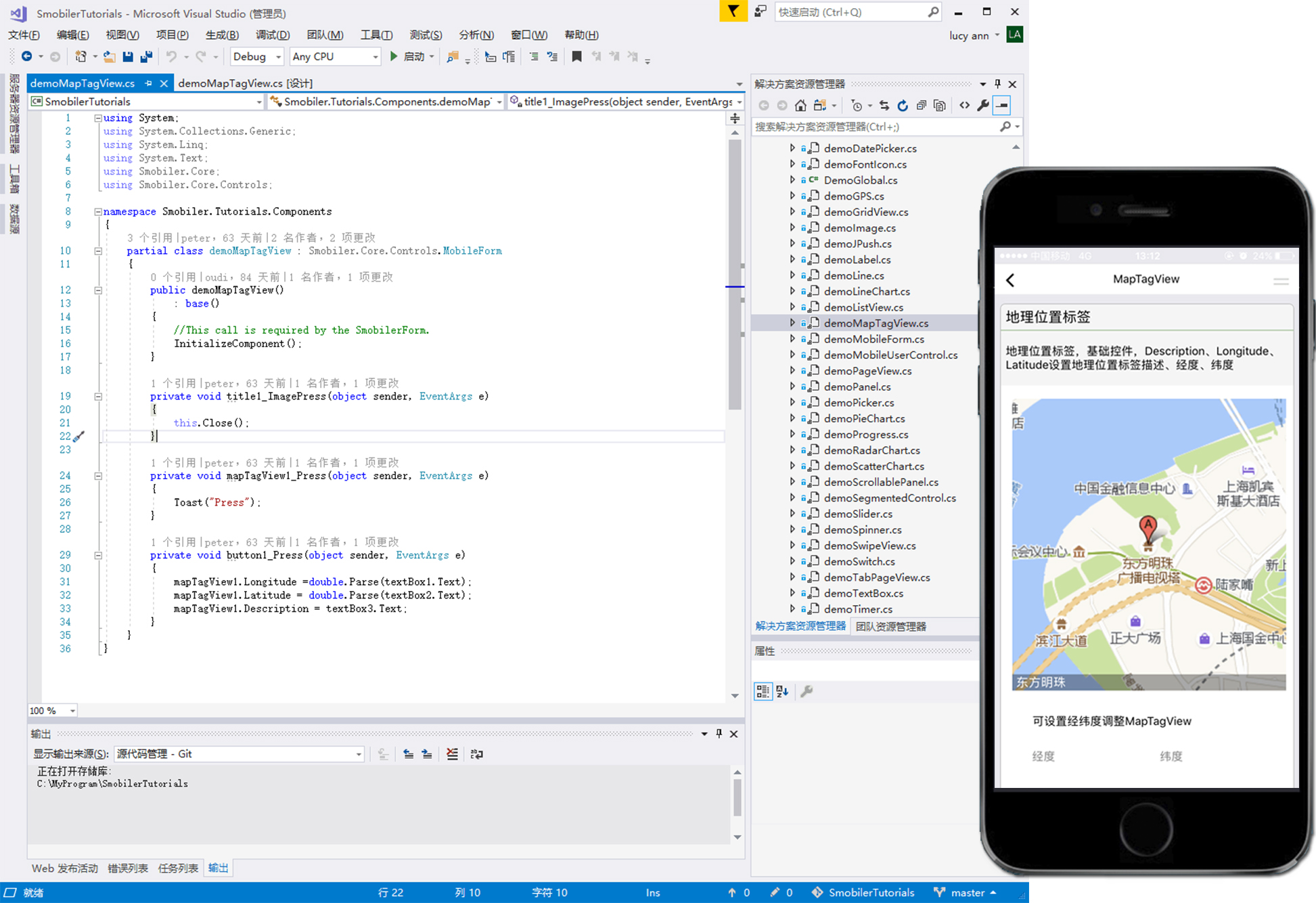Image resolution: width=1316 pixels, height=903 pixels.
Task: Click the code editor vertical scrollbar thumb
Action: click(x=735, y=274)
